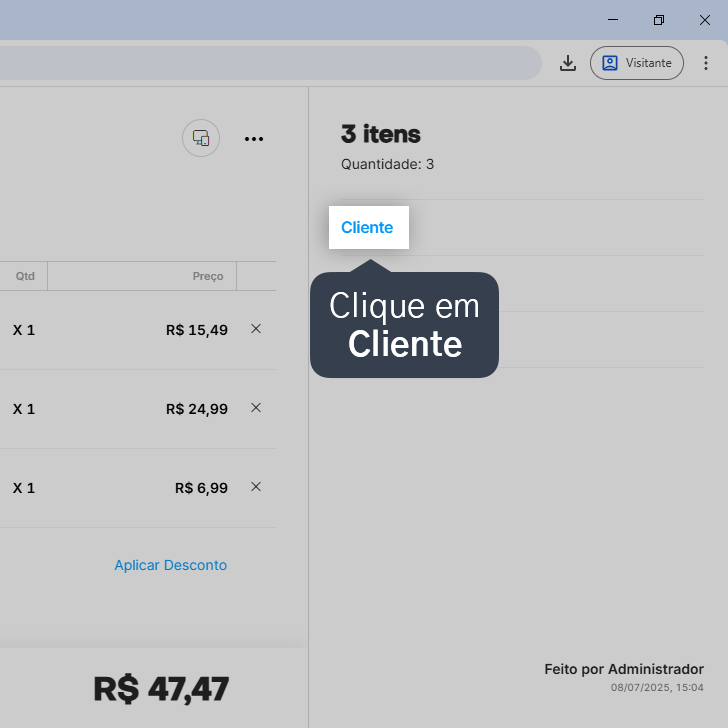Open the Visitante profile button

(x=637, y=63)
